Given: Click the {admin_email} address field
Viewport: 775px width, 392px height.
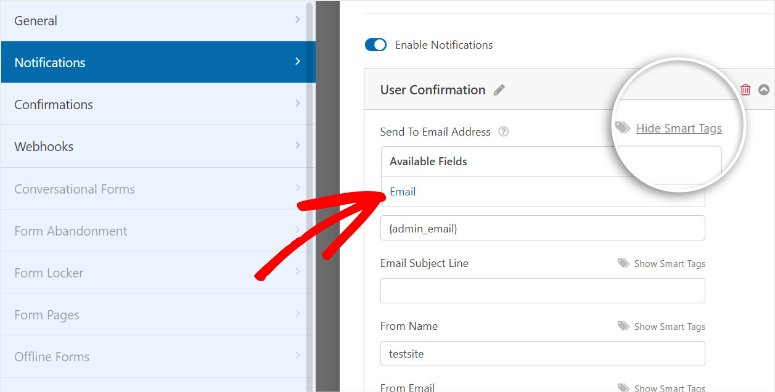Looking at the screenshot, I should pyautogui.click(x=543, y=228).
